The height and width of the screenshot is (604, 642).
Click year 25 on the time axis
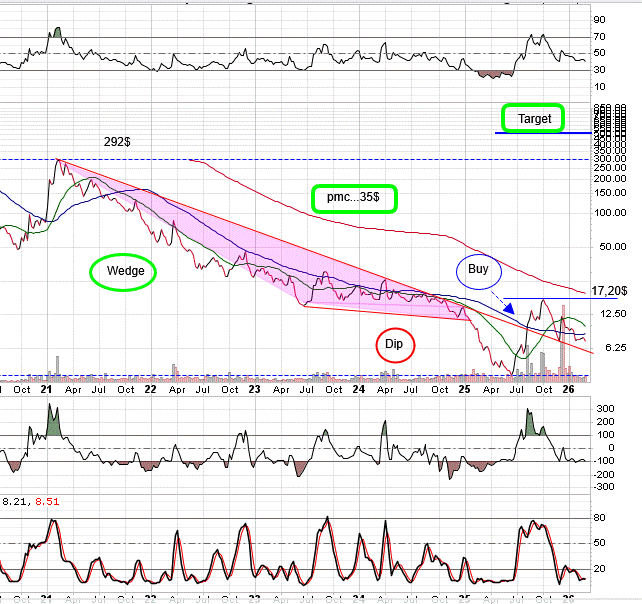(464, 390)
